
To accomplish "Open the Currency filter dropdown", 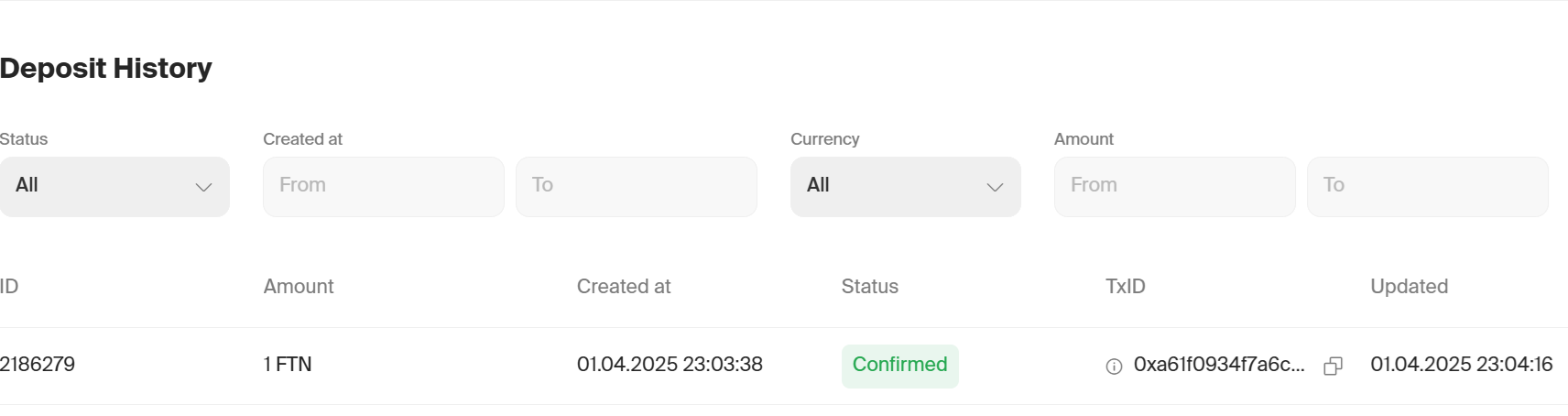I will 906,187.
